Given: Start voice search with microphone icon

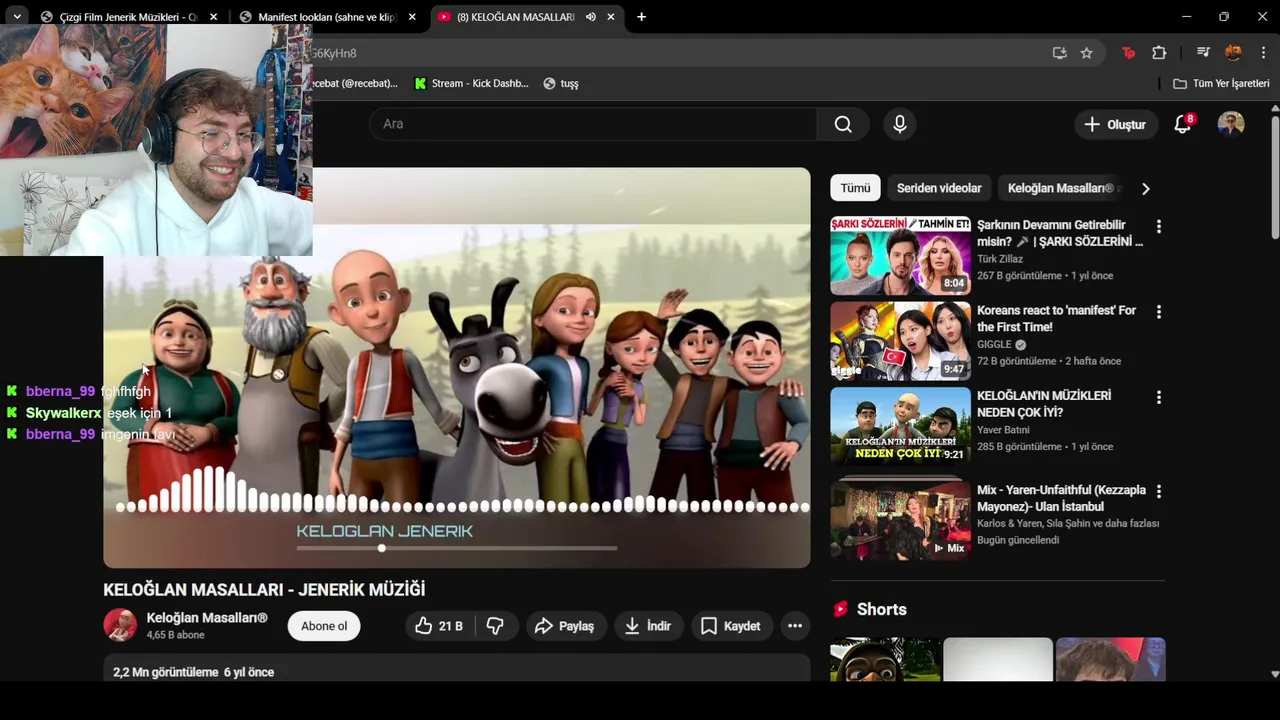Looking at the screenshot, I should pyautogui.click(x=900, y=124).
